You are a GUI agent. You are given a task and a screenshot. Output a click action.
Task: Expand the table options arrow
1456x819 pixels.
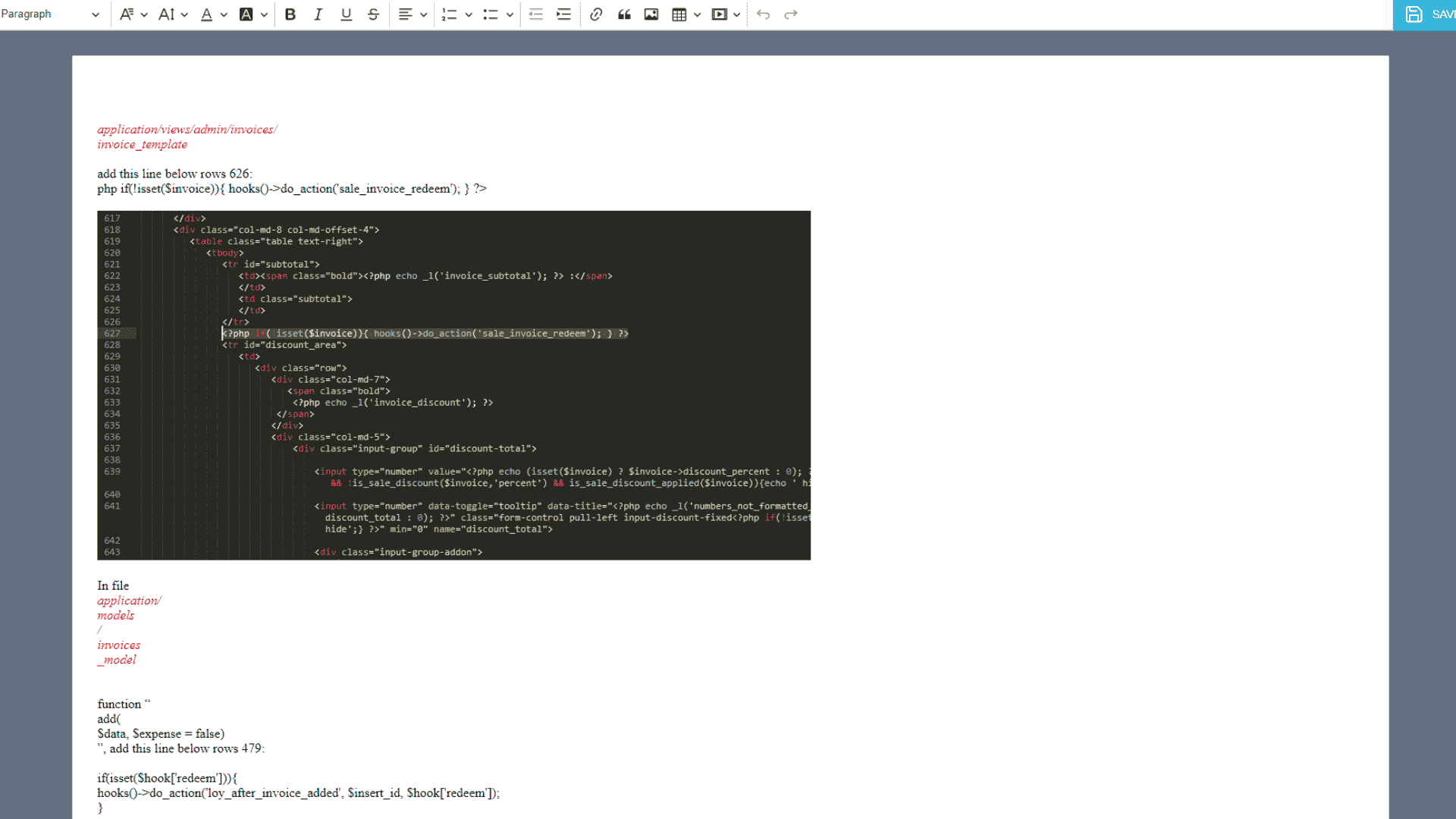click(x=698, y=14)
